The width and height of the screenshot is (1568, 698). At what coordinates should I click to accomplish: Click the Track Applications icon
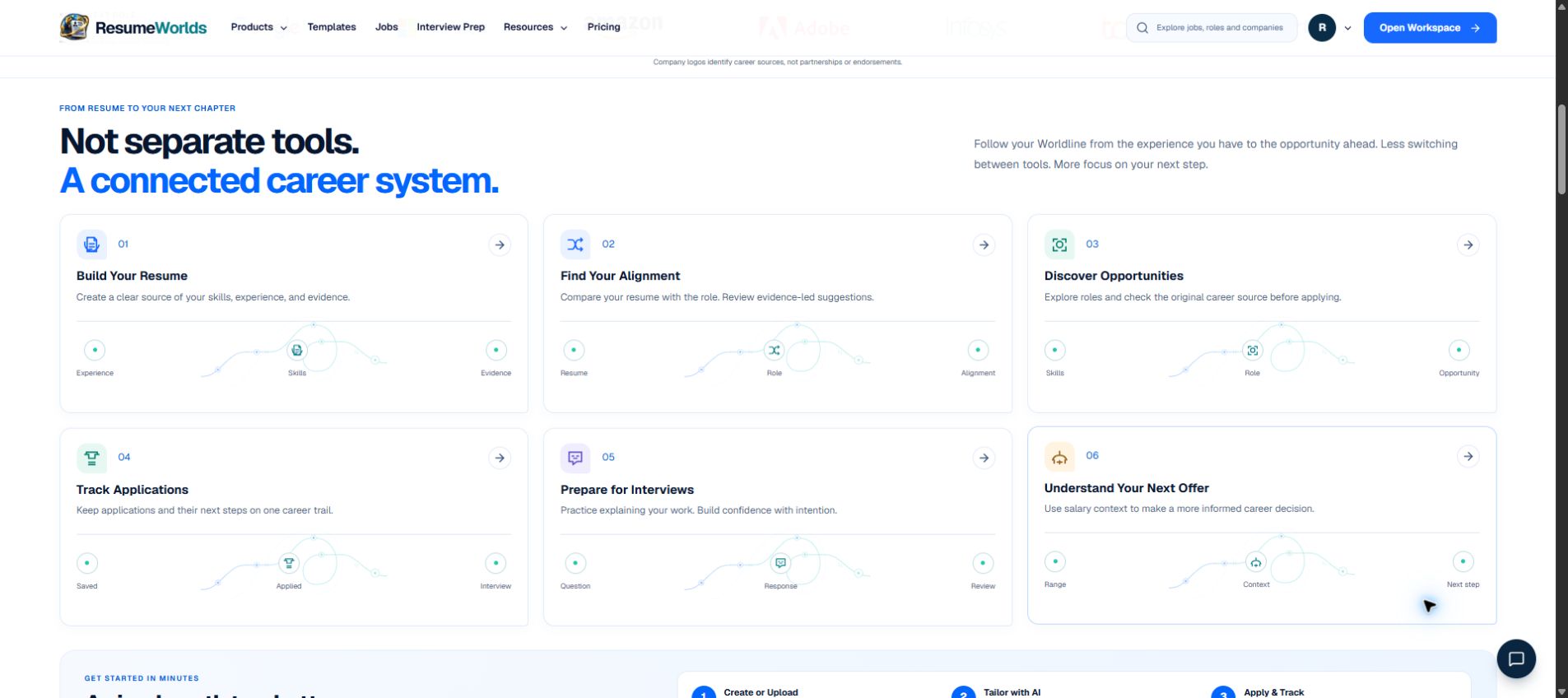click(x=91, y=458)
